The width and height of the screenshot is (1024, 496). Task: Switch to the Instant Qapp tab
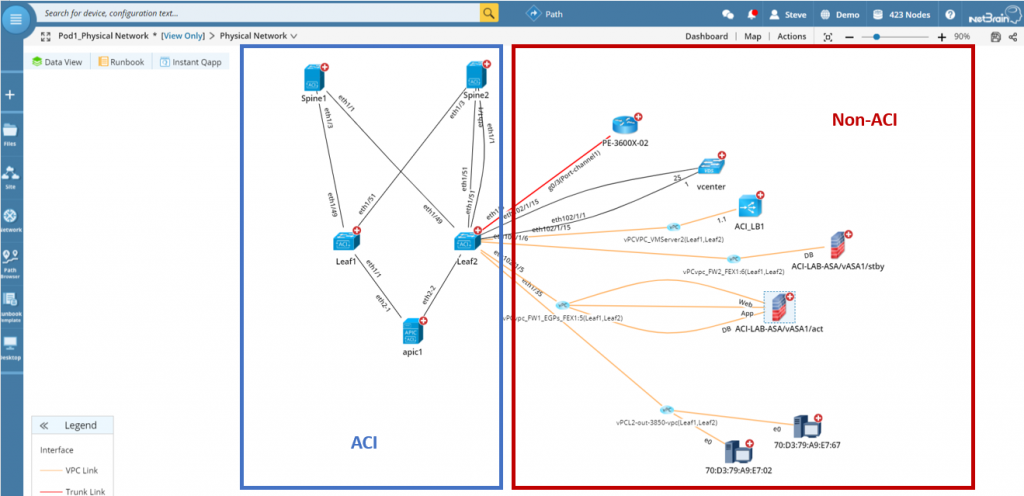click(x=191, y=62)
